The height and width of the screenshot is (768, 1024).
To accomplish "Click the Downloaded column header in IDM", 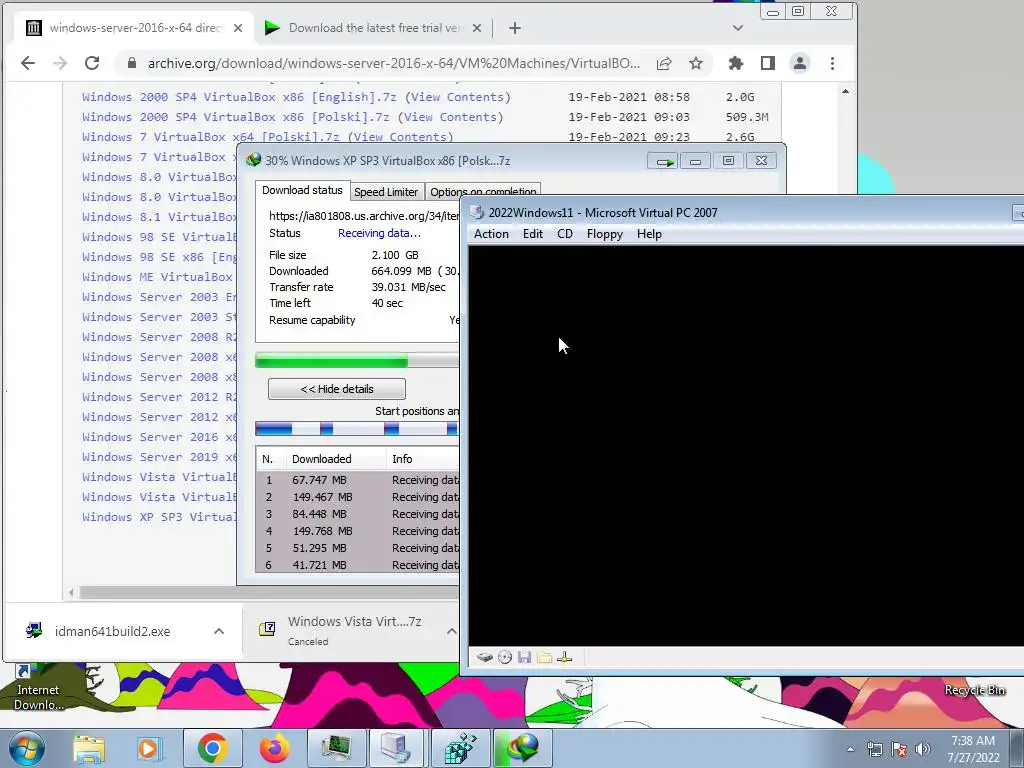I will [x=336, y=459].
